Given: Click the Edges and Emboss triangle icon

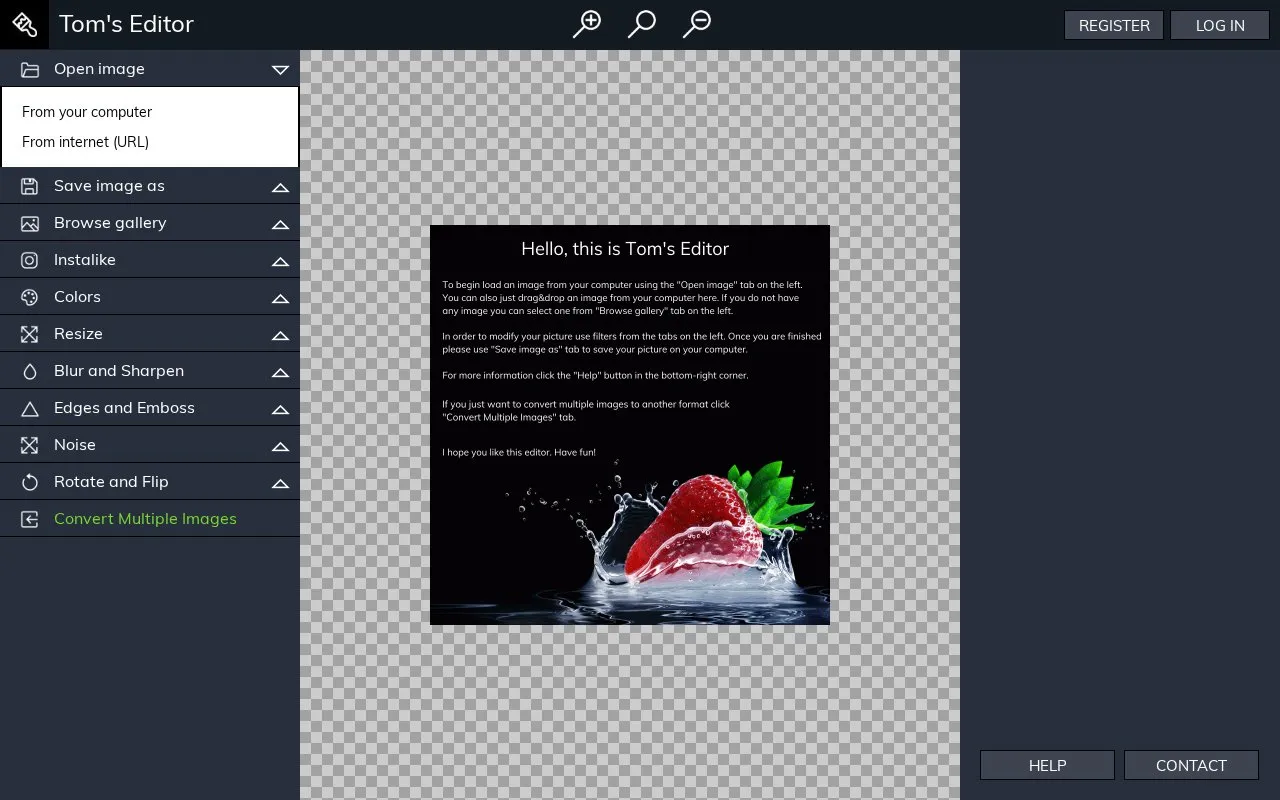Looking at the screenshot, I should [30, 408].
